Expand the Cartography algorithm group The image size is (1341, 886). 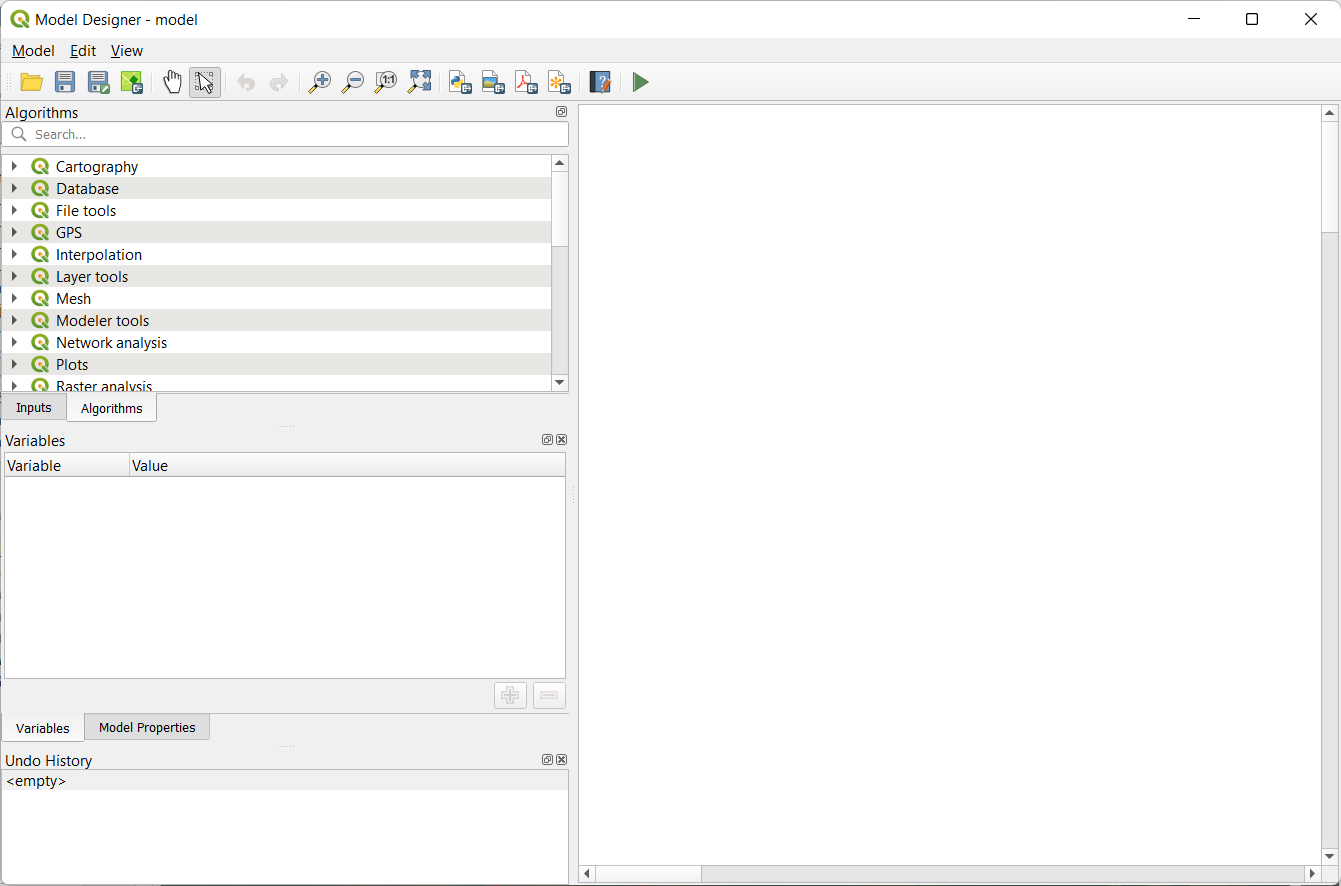click(x=14, y=166)
